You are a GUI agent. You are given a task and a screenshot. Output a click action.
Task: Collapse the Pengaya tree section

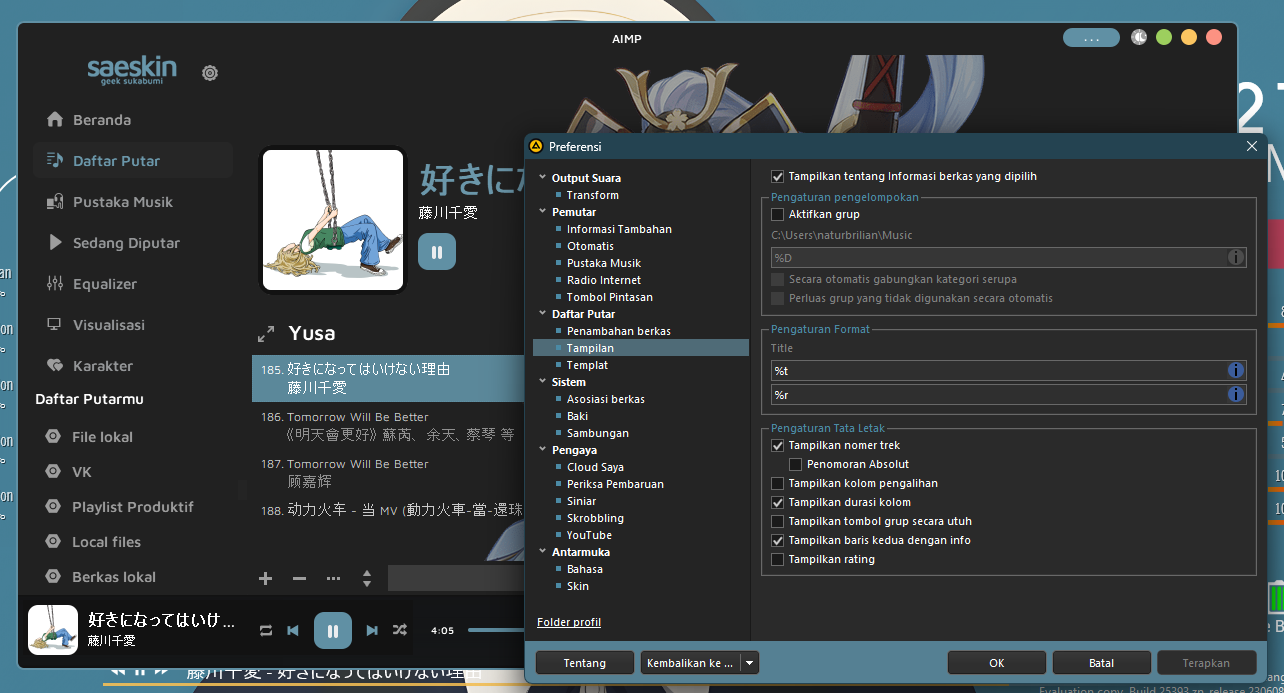(541, 450)
